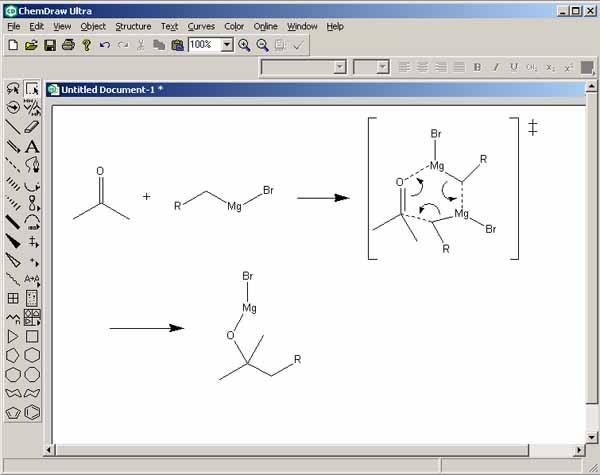Select the Bold Bond tool
The width and height of the screenshot is (600, 475).
pyautogui.click(x=13, y=222)
